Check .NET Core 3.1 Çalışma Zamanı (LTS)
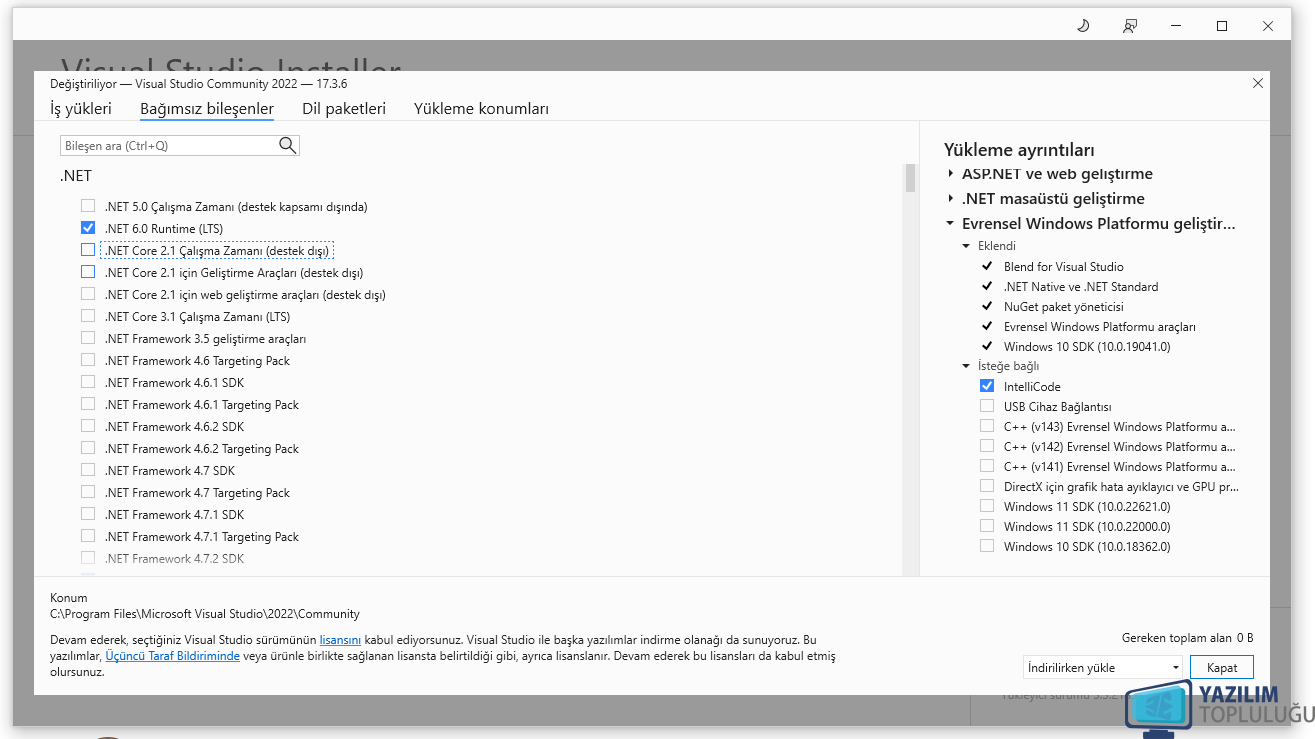The image size is (1315, 739). tap(88, 316)
